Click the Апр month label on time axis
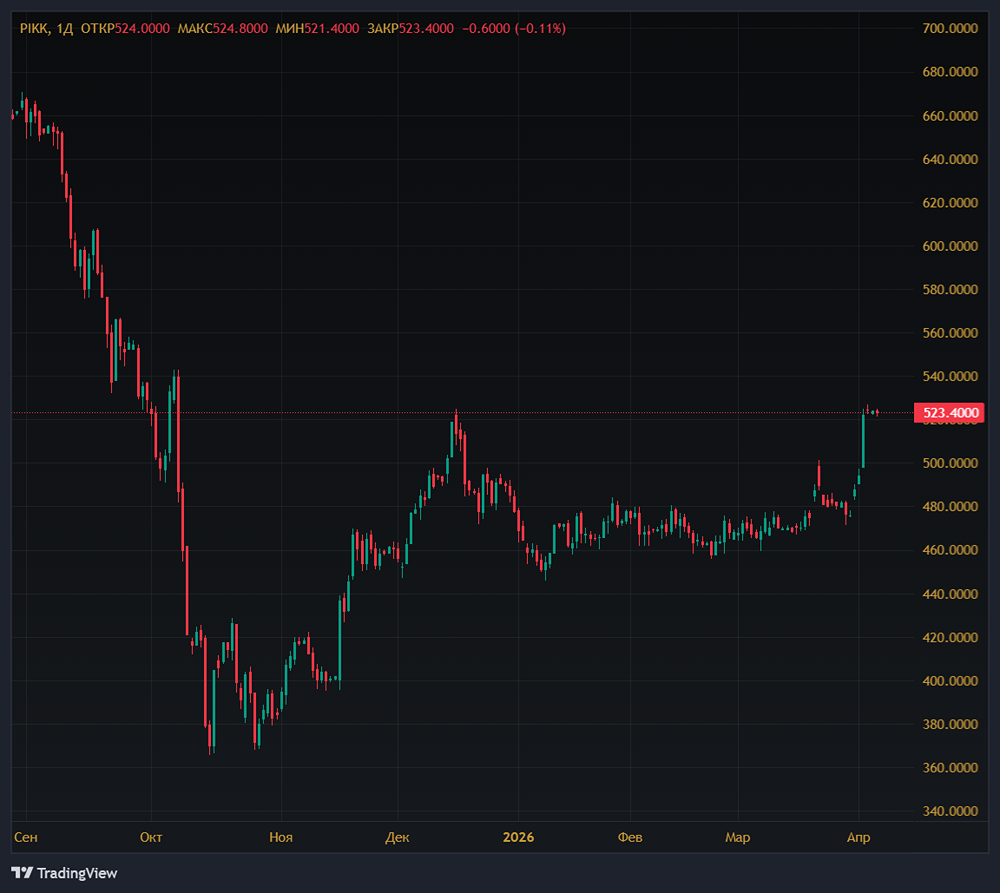This screenshot has height=893, width=1000. click(x=858, y=837)
